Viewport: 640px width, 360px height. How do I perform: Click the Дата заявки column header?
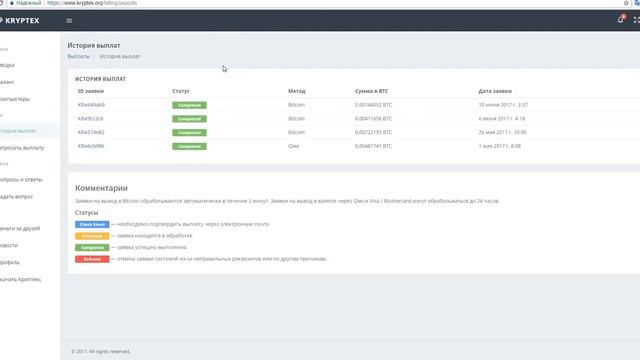(495, 91)
